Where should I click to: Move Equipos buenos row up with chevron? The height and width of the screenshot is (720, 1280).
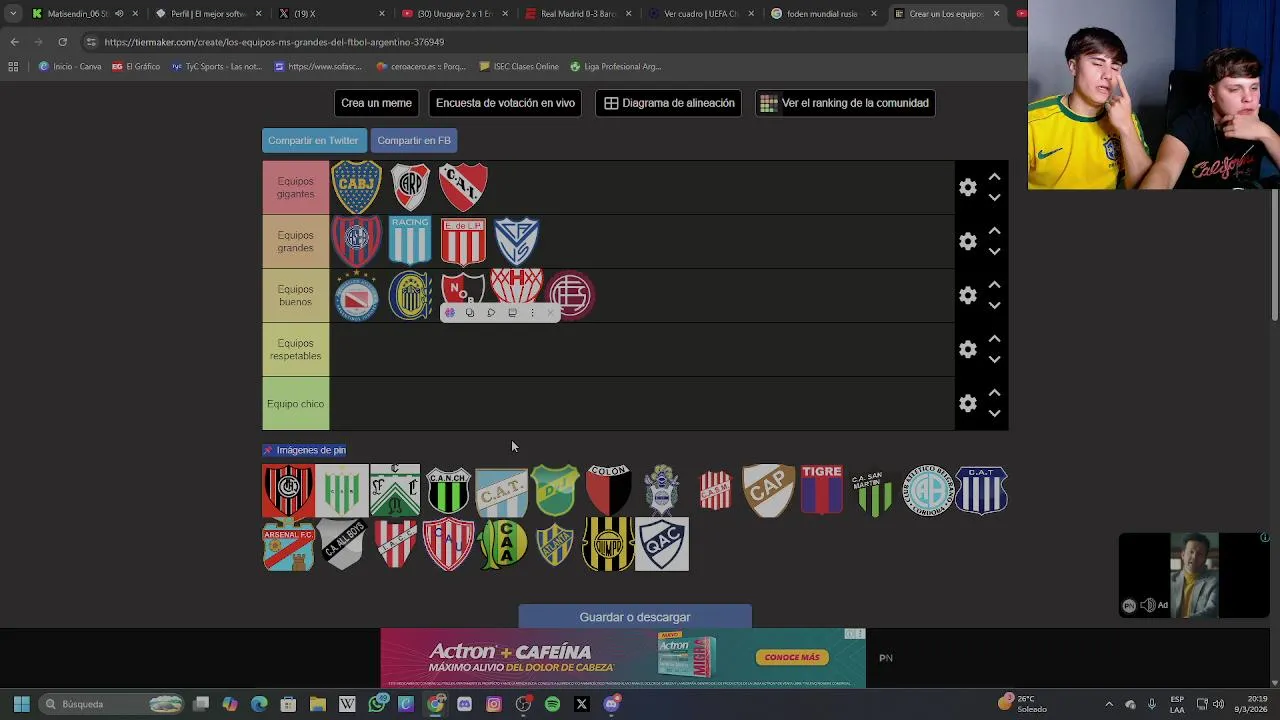pyautogui.click(x=994, y=285)
